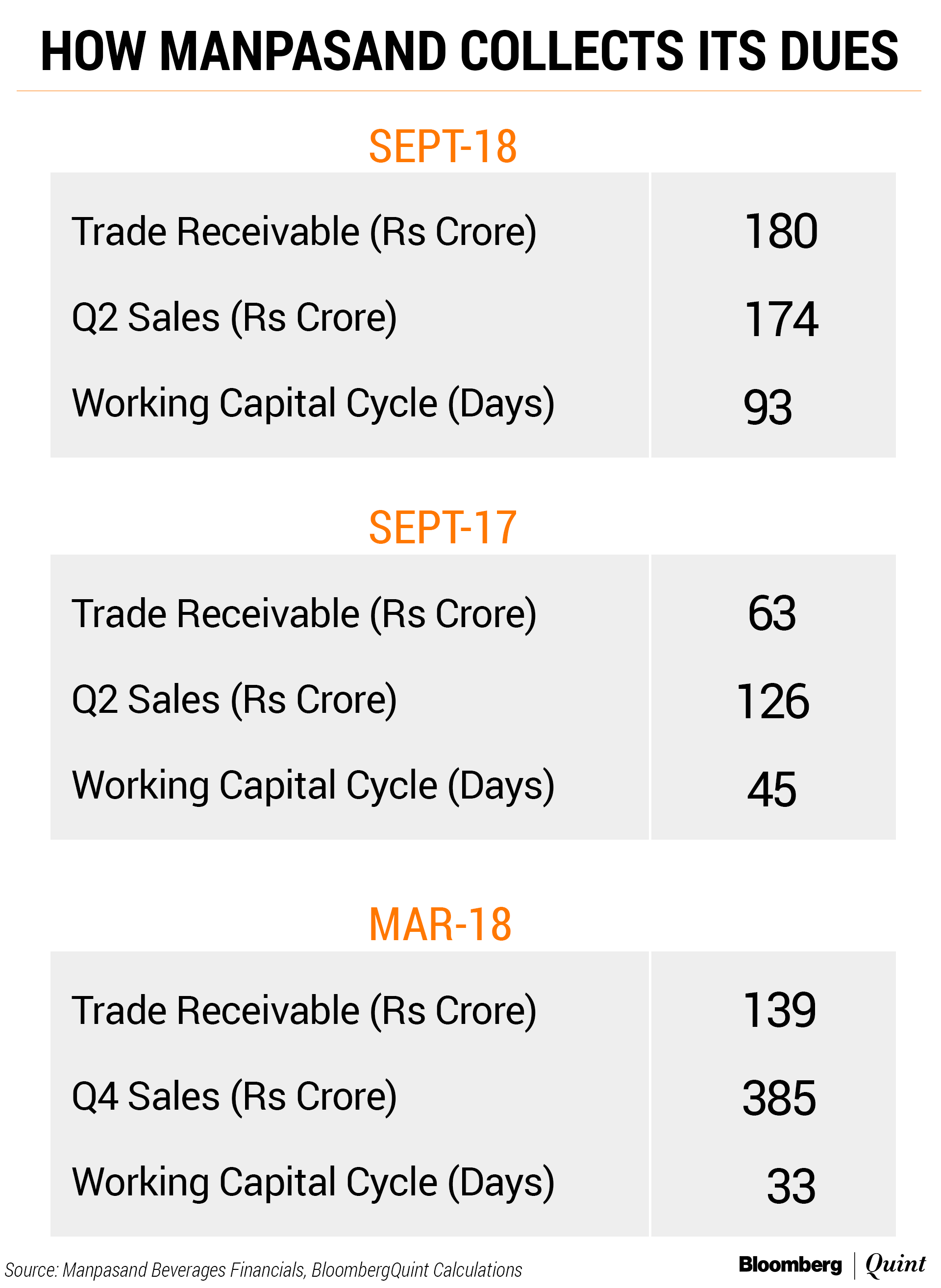
Task: Click the Manpasand Beverages Financials source note
Action: pos(263,1270)
